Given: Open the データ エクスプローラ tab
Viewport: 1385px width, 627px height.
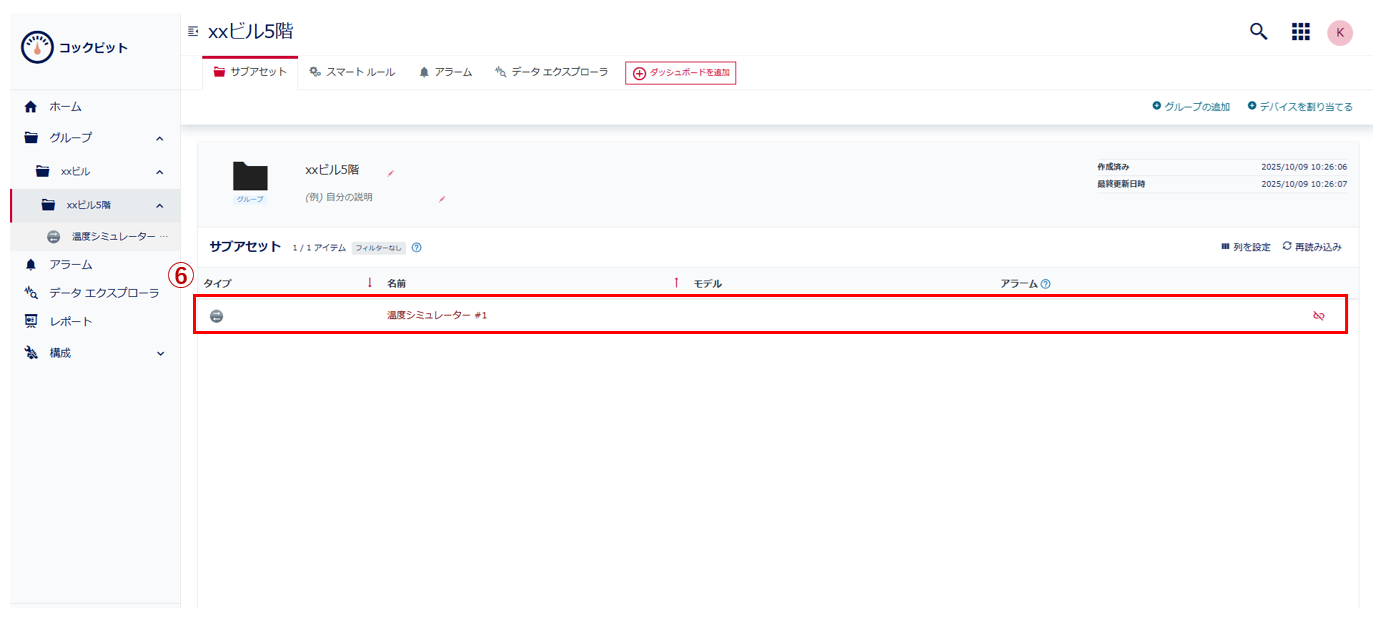Looking at the screenshot, I should (551, 72).
